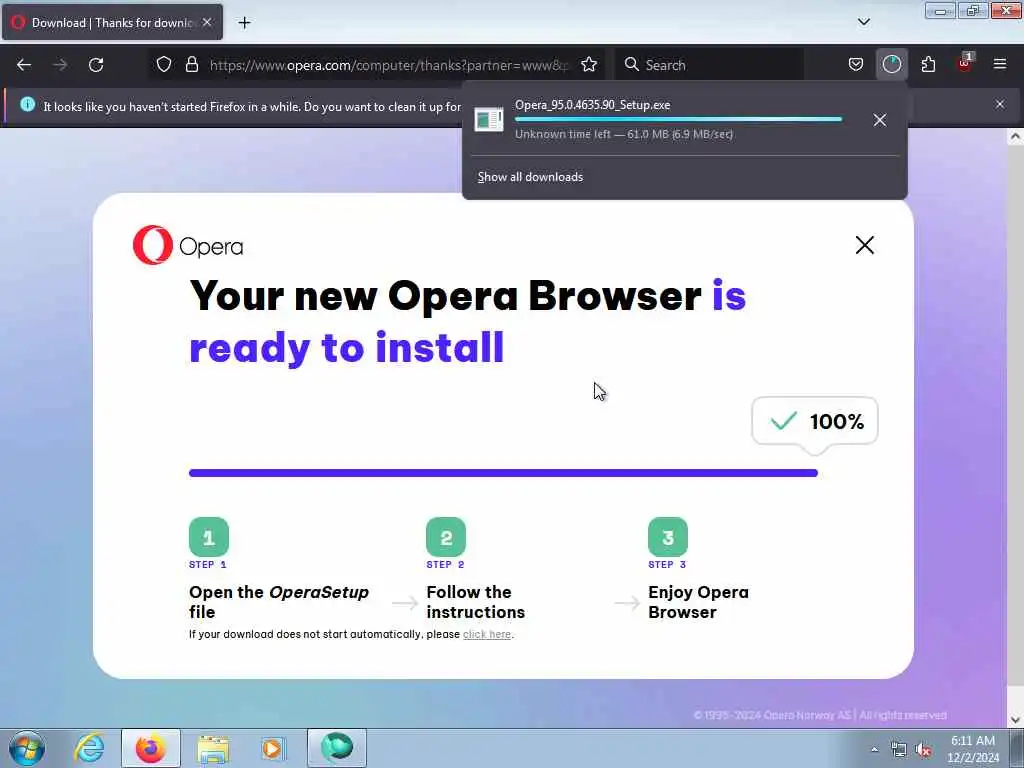Viewport: 1024px width, 768px height.
Task: Open the Save to Pocket icon
Action: tap(856, 65)
